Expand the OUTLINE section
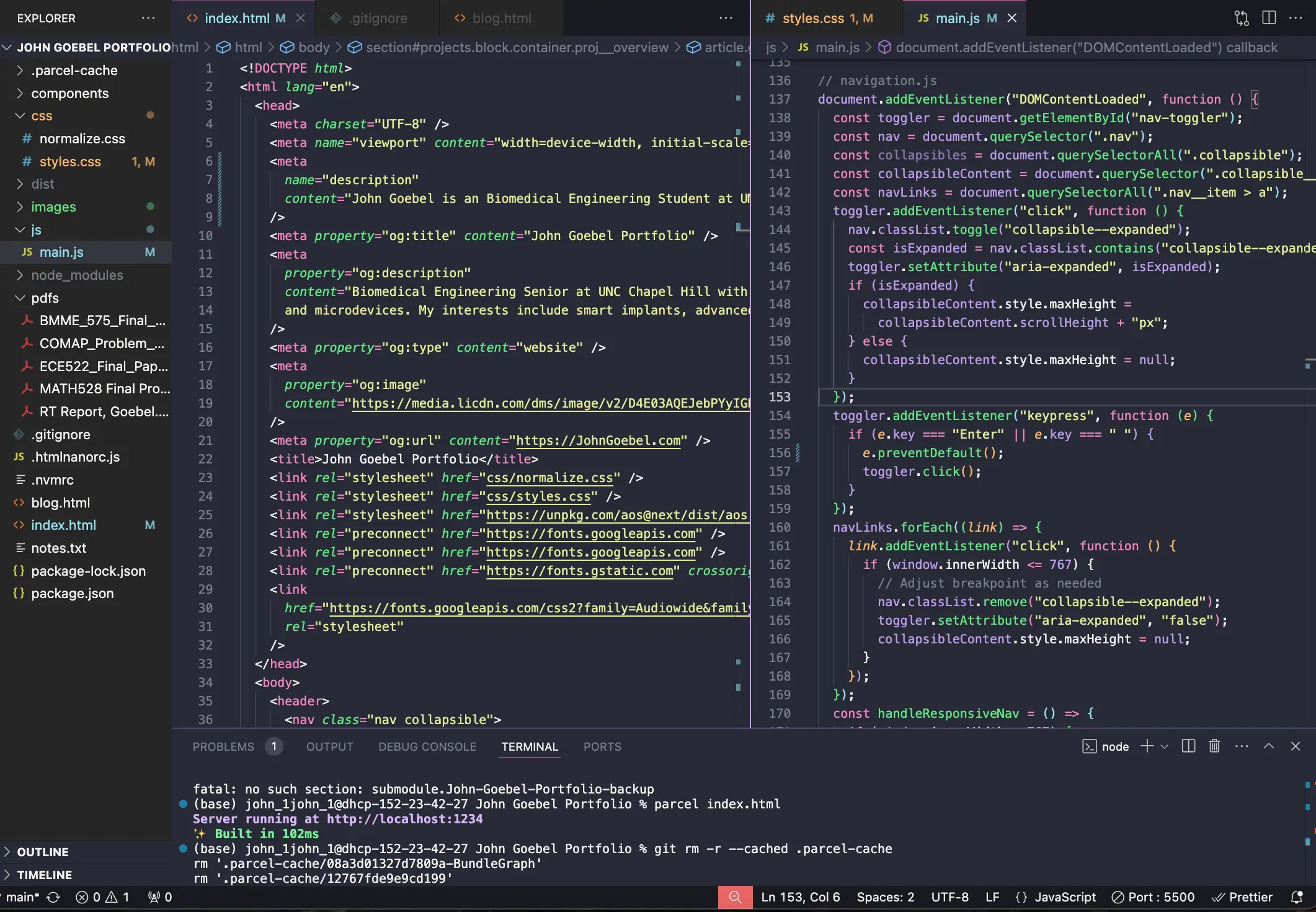 (x=42, y=852)
